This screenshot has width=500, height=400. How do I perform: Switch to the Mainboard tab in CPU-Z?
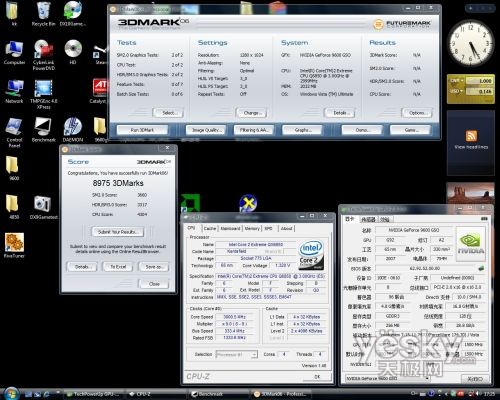(x=230, y=228)
